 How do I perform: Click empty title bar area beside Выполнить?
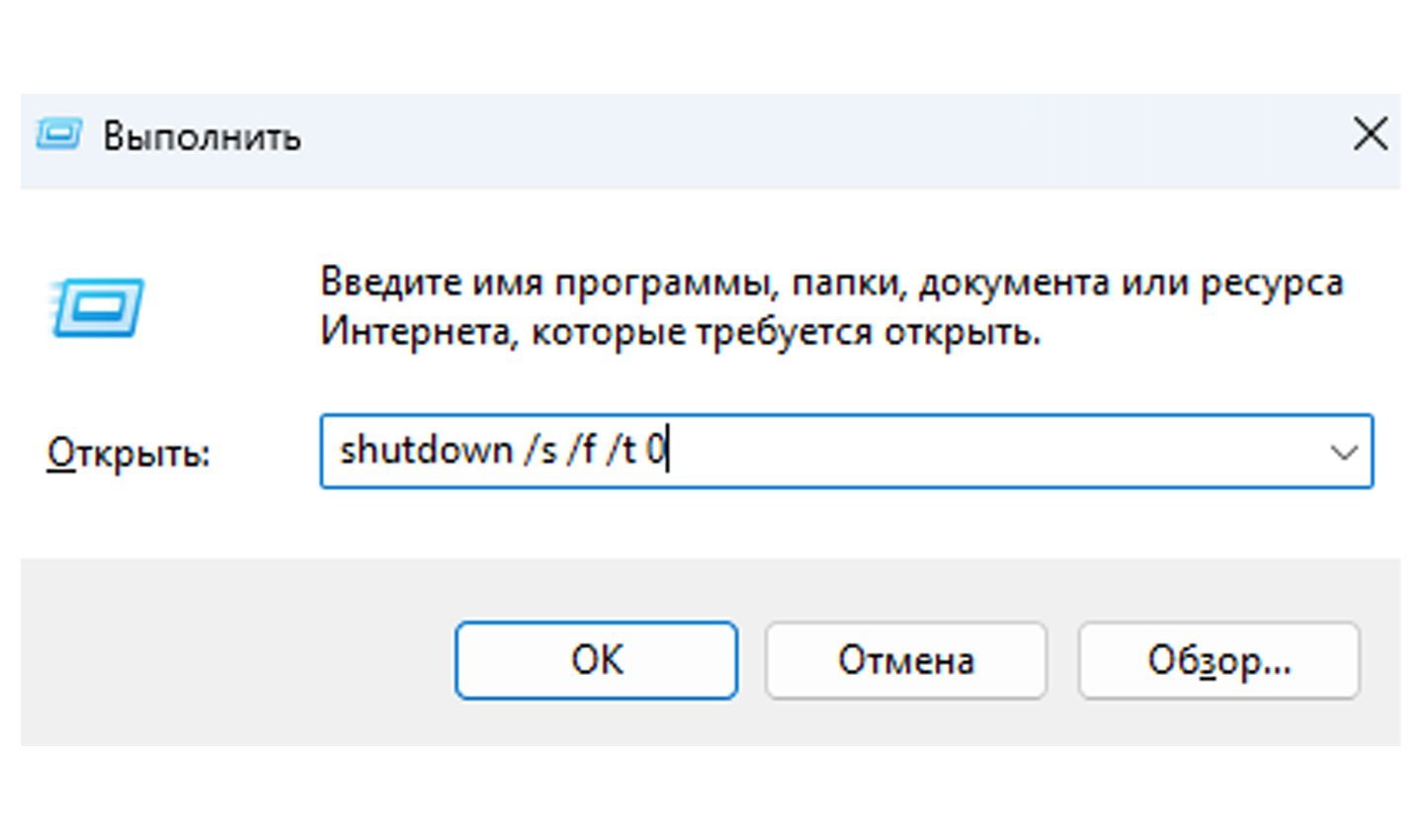(x=820, y=136)
